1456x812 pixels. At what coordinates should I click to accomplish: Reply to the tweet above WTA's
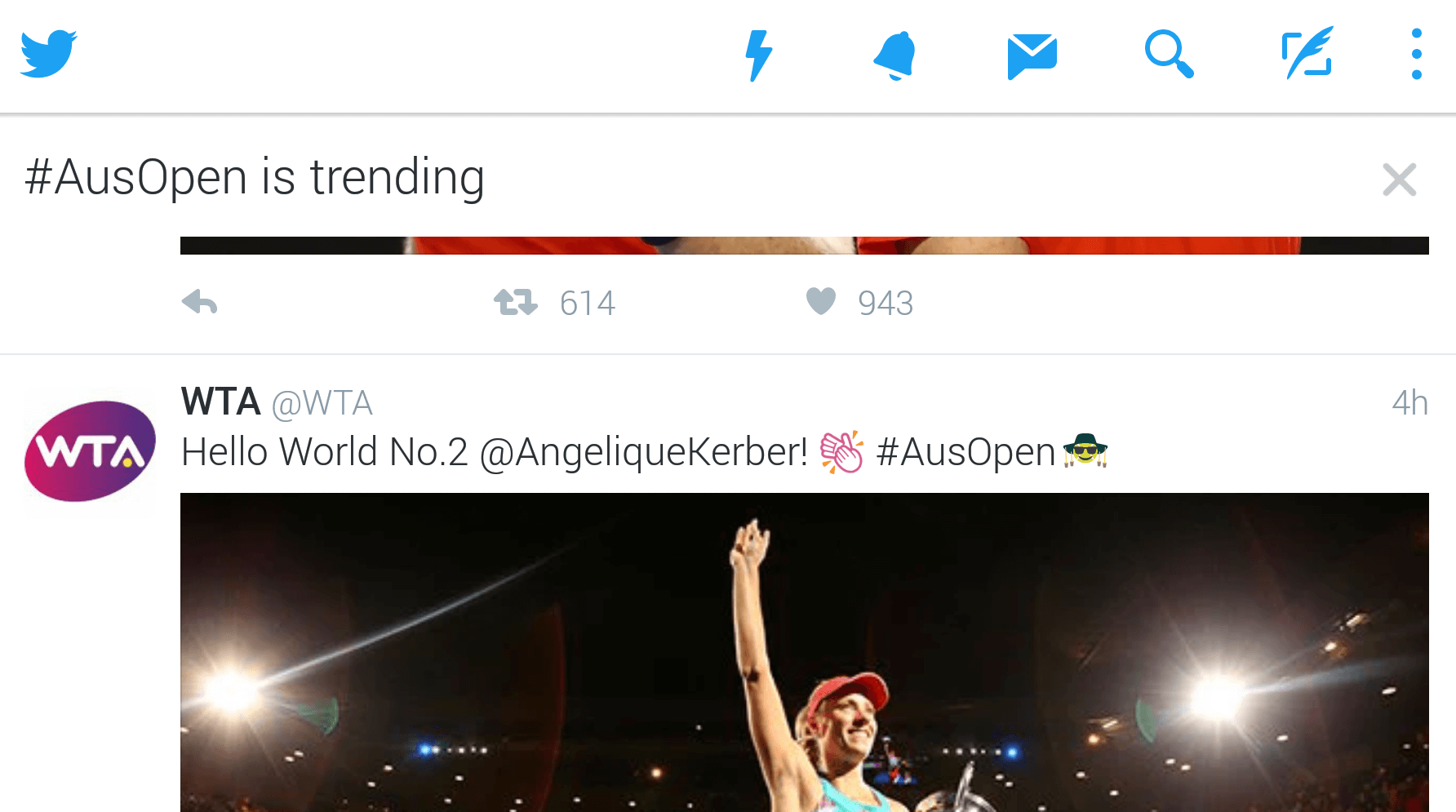tap(199, 303)
